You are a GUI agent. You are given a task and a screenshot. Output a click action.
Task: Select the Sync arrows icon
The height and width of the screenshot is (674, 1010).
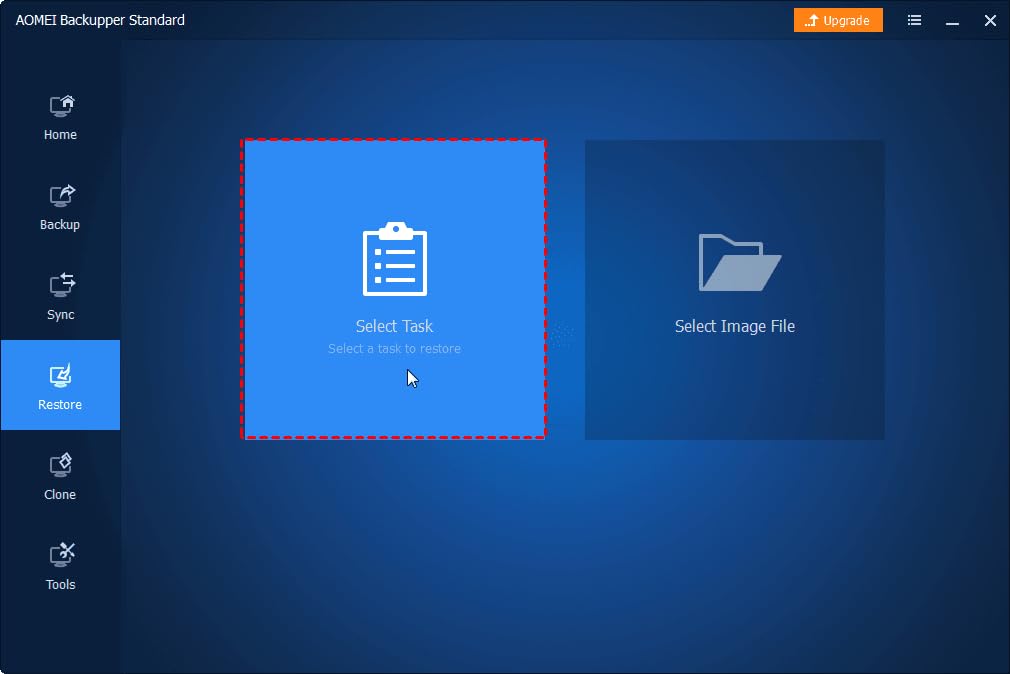tap(61, 285)
